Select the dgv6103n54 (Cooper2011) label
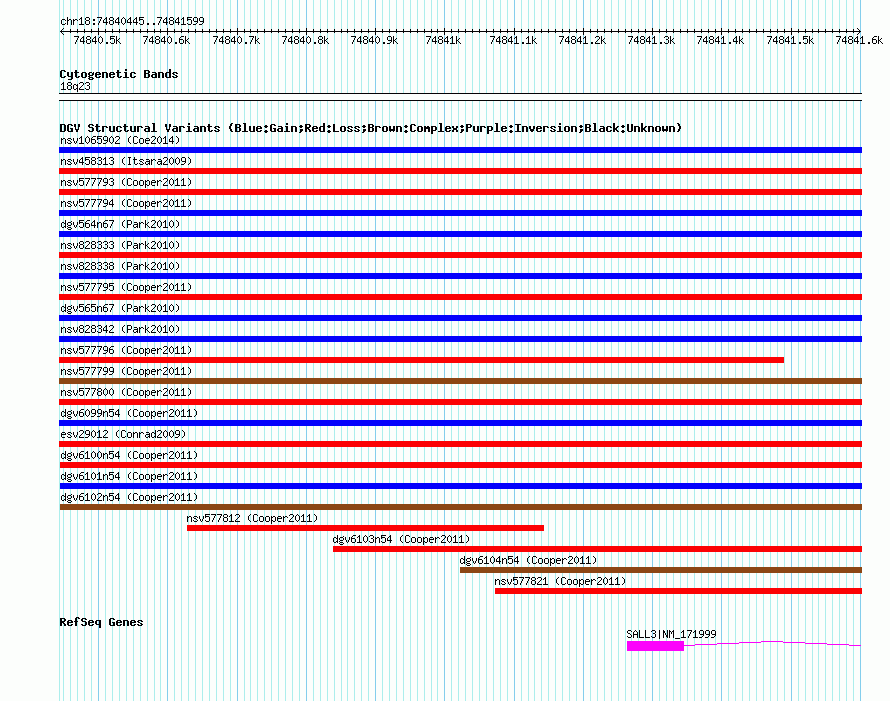 point(398,539)
